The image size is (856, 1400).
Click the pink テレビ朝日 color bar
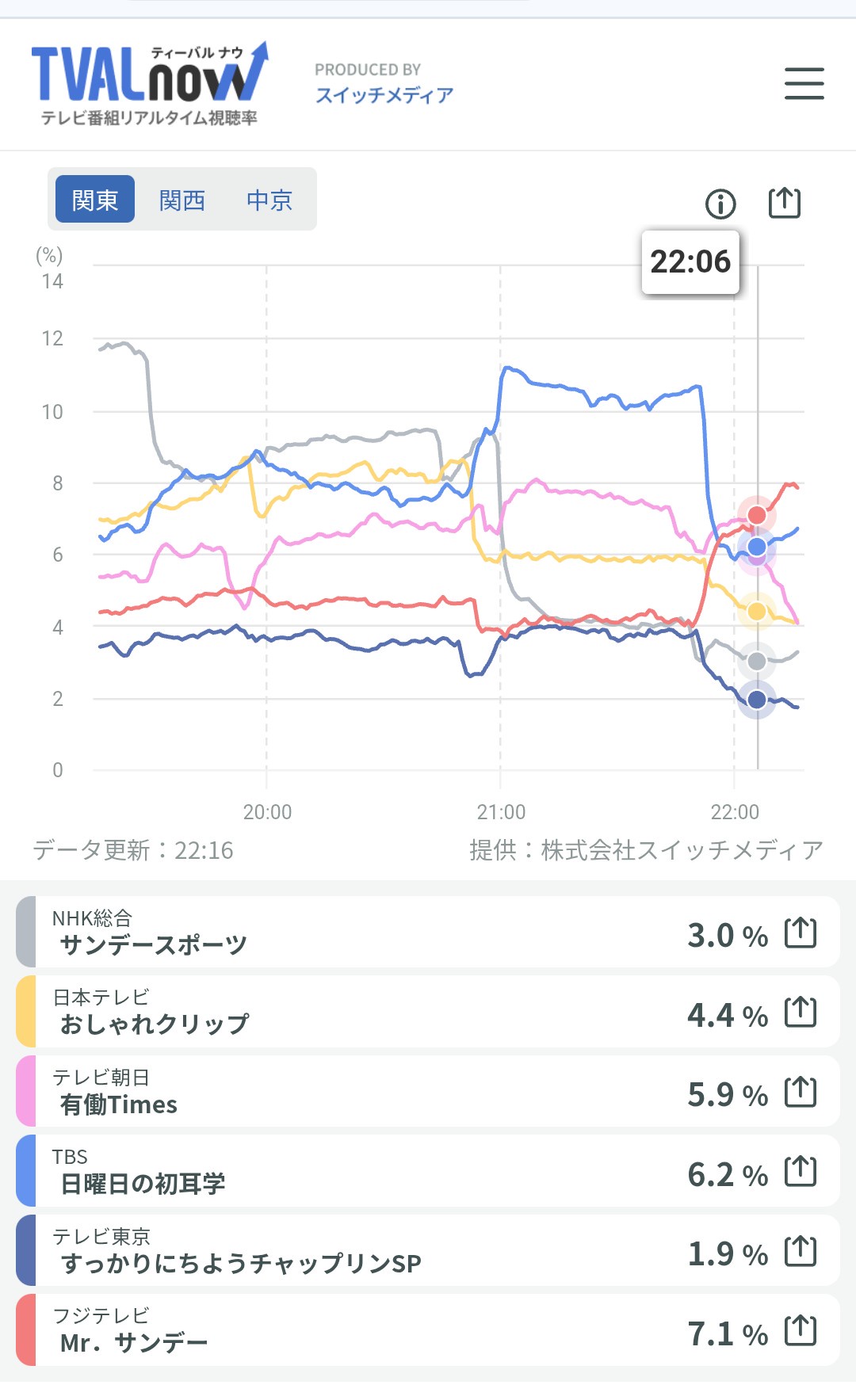point(26,1092)
